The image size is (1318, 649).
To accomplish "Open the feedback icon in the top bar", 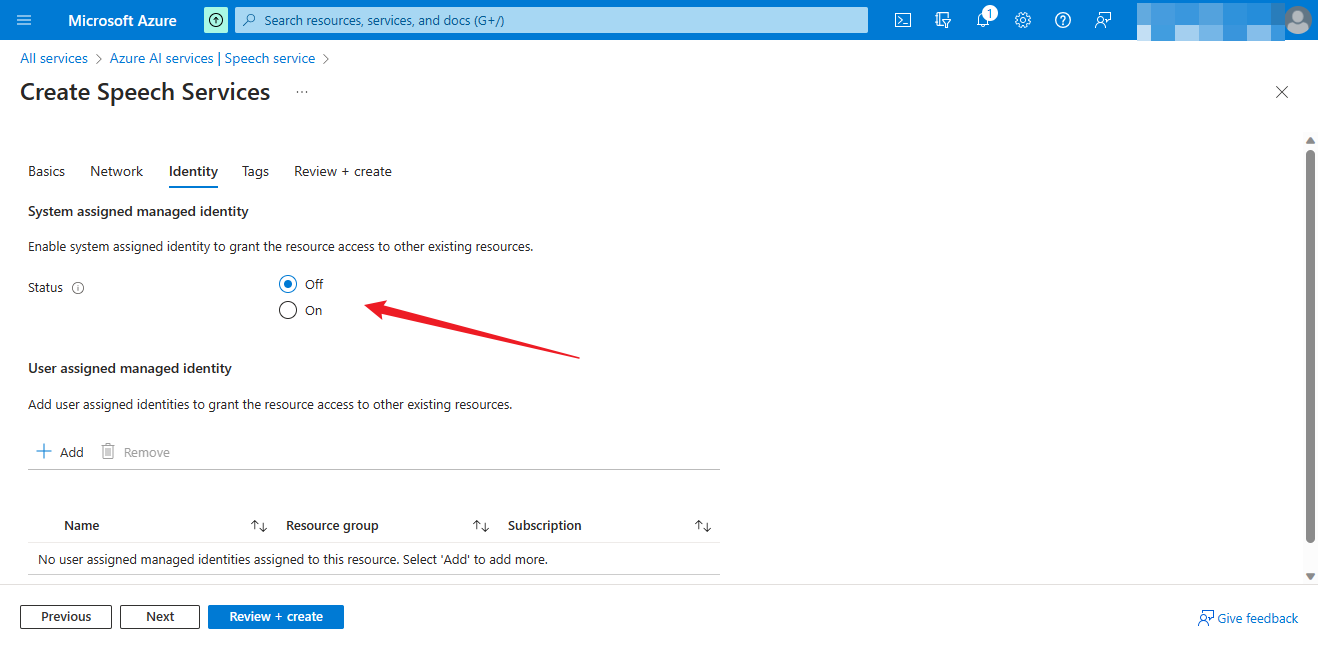I will click(x=1103, y=20).
